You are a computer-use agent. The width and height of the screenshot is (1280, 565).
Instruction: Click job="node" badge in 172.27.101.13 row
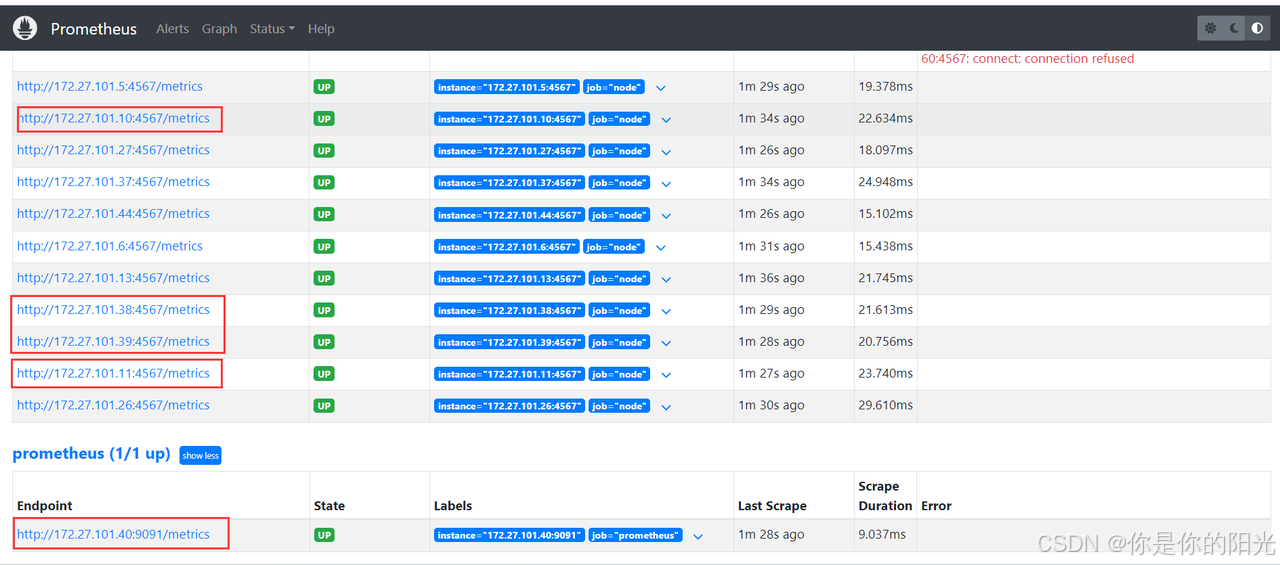[618, 279]
